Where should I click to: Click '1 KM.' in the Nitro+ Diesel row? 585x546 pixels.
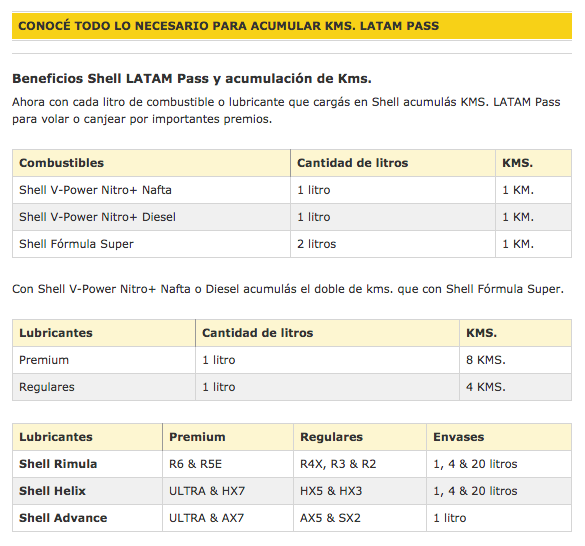pyautogui.click(x=534, y=217)
